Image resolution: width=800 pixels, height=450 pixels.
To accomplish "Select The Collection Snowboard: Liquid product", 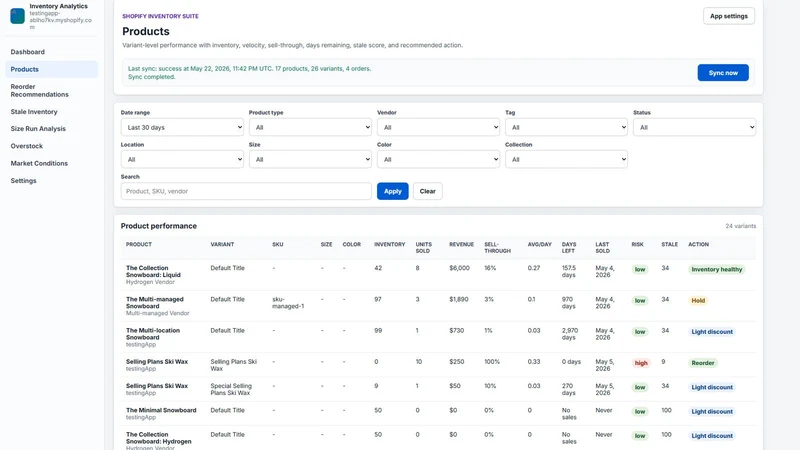I will point(153,271).
